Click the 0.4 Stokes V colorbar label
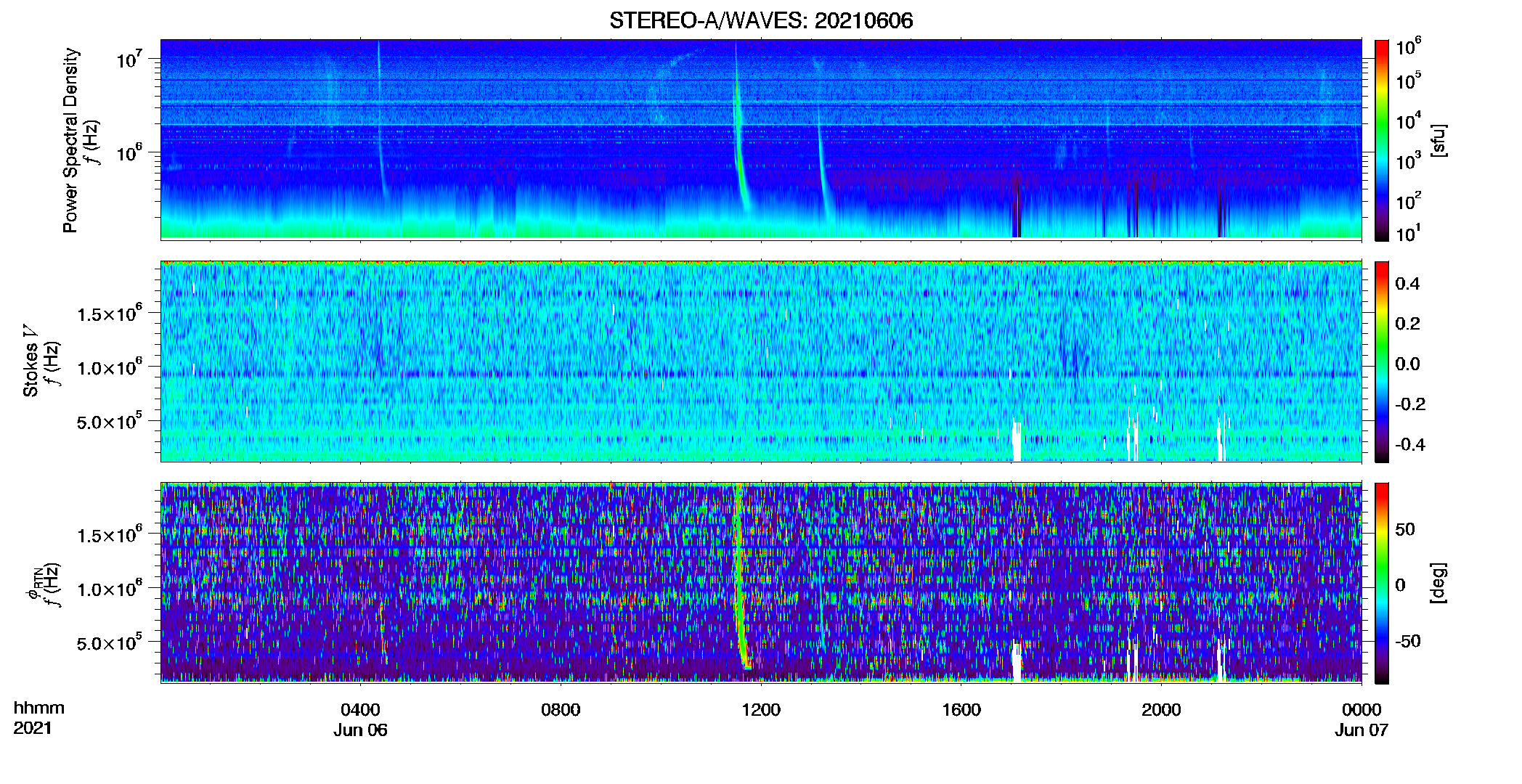Viewport: 1522px width, 784px height. point(1407,284)
